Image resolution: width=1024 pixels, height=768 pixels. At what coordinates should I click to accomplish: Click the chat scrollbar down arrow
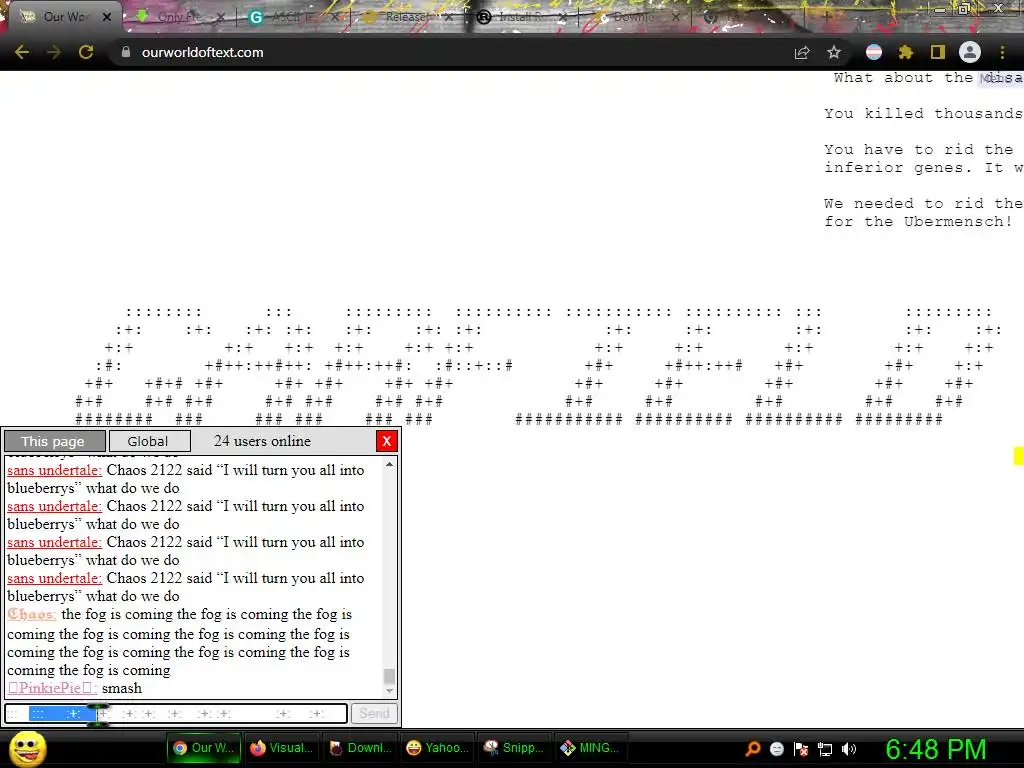[x=389, y=691]
